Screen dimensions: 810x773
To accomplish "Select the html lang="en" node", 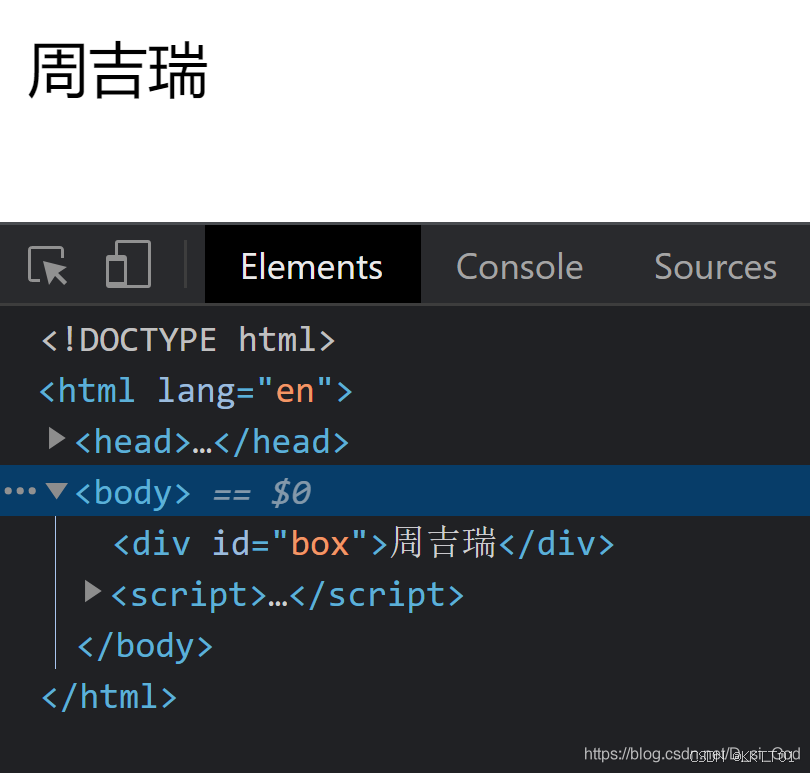I will point(196,391).
